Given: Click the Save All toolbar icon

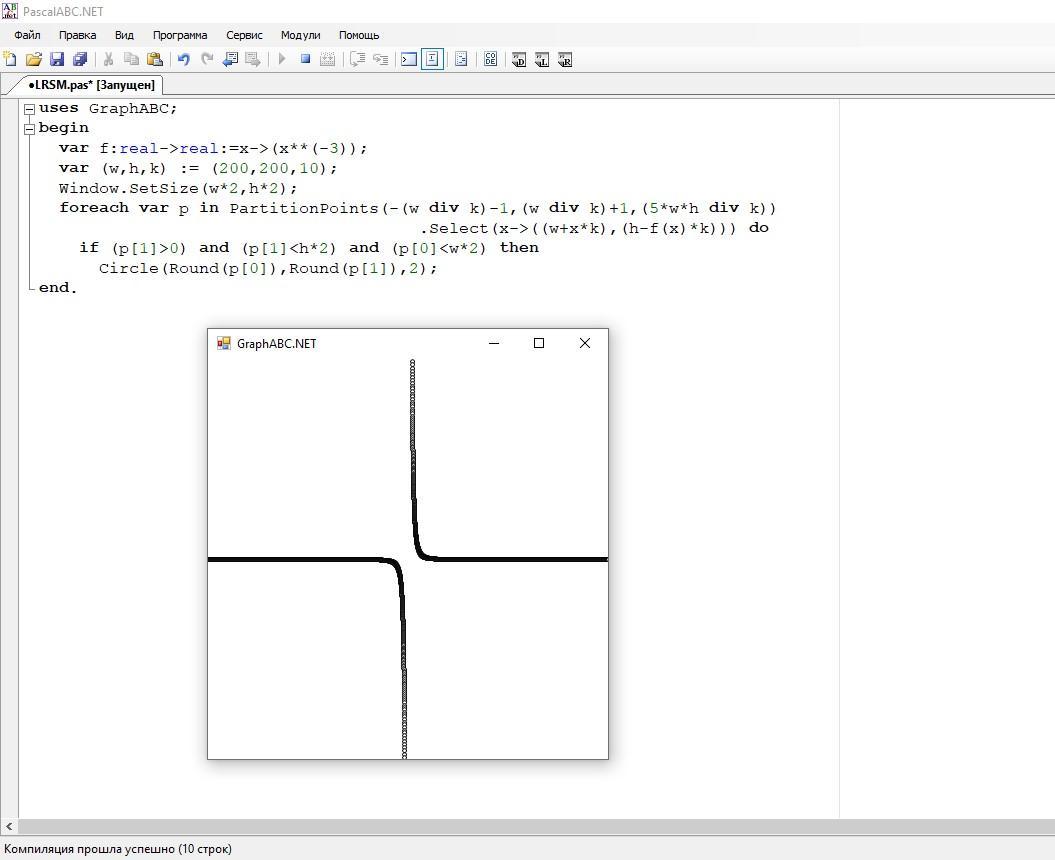Looking at the screenshot, I should point(80,60).
